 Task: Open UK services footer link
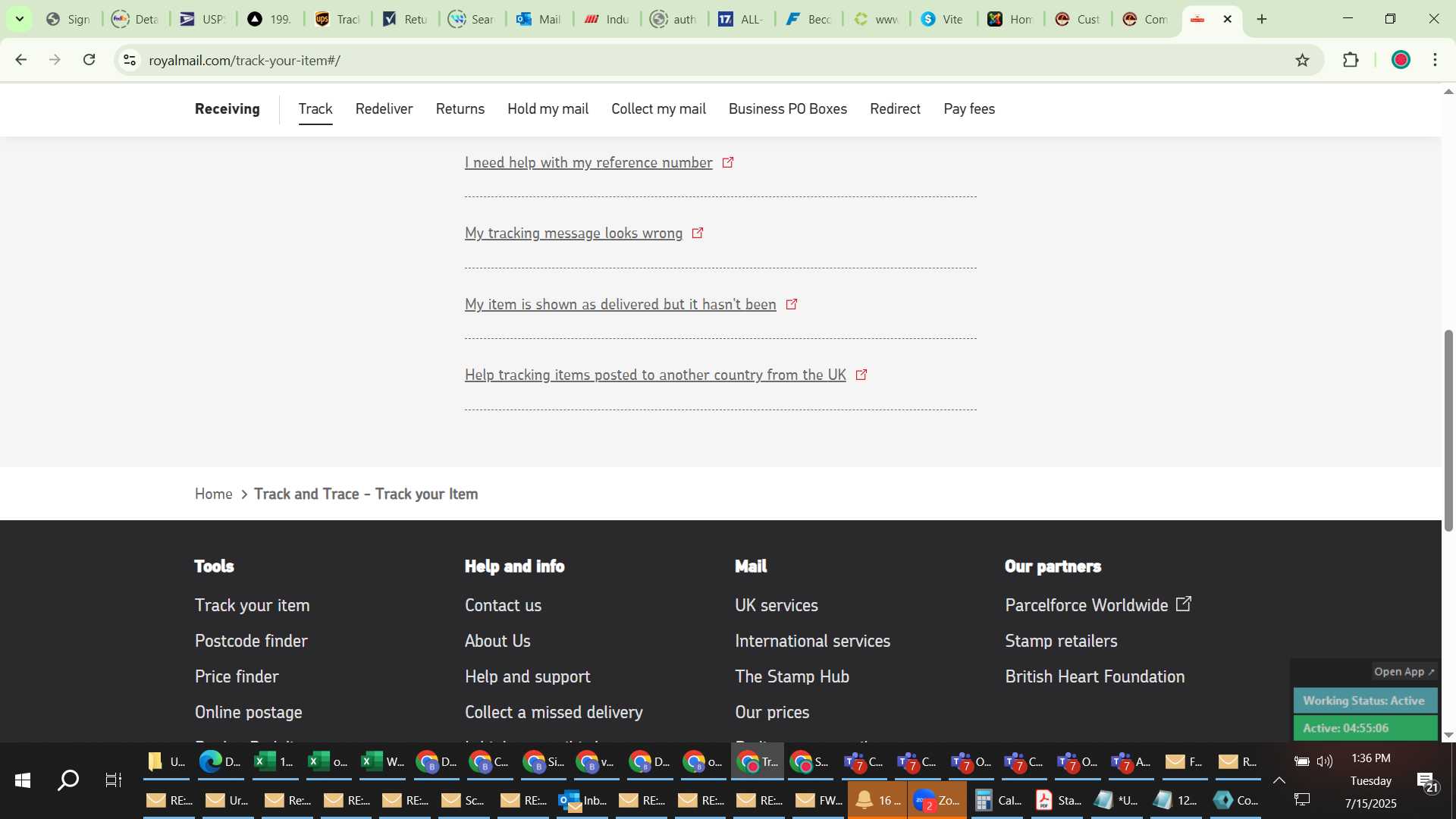[776, 605]
